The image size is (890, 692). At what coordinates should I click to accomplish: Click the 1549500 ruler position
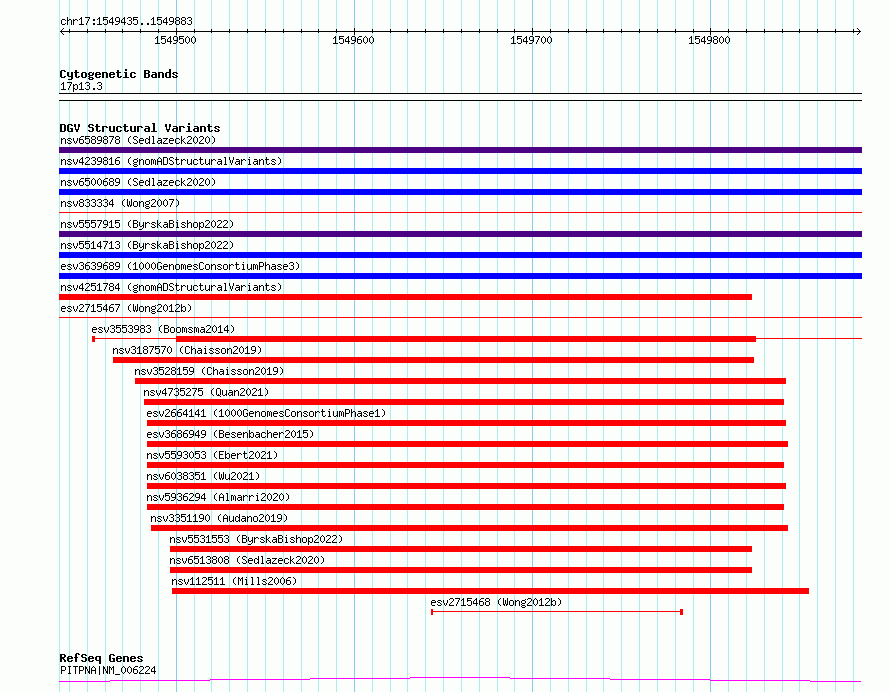coord(175,40)
